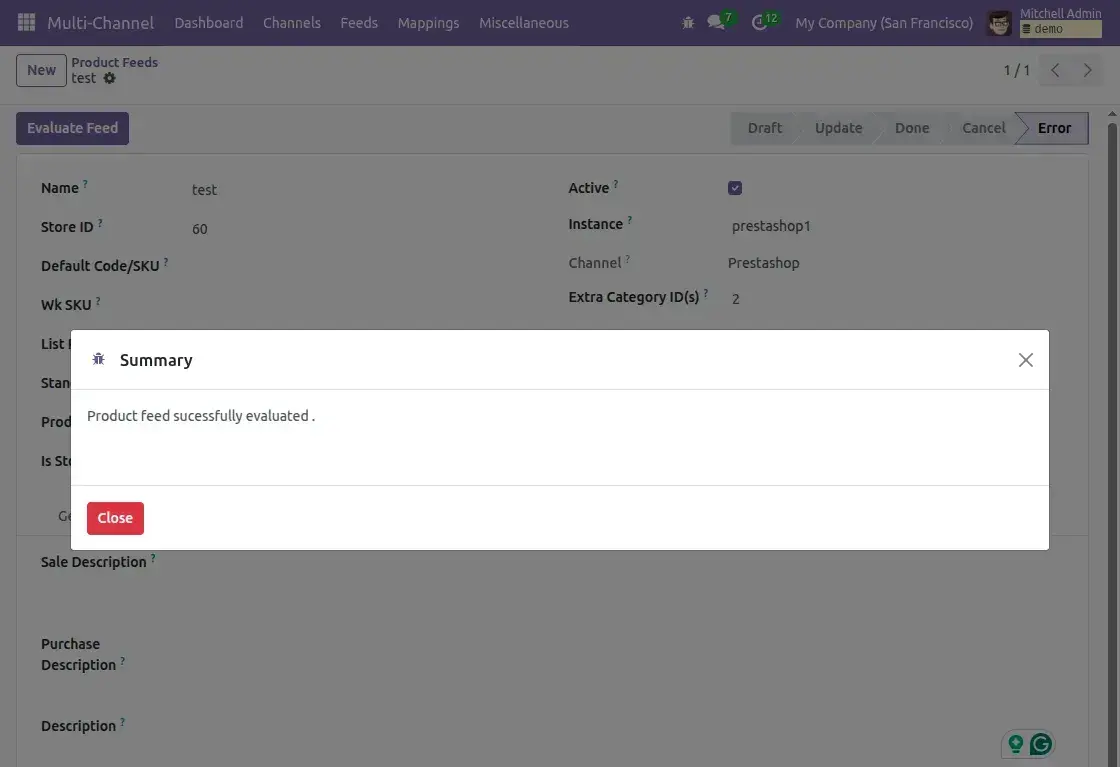Open the Miscellaneous menu
Screen dimensions: 1120x767
point(524,23)
